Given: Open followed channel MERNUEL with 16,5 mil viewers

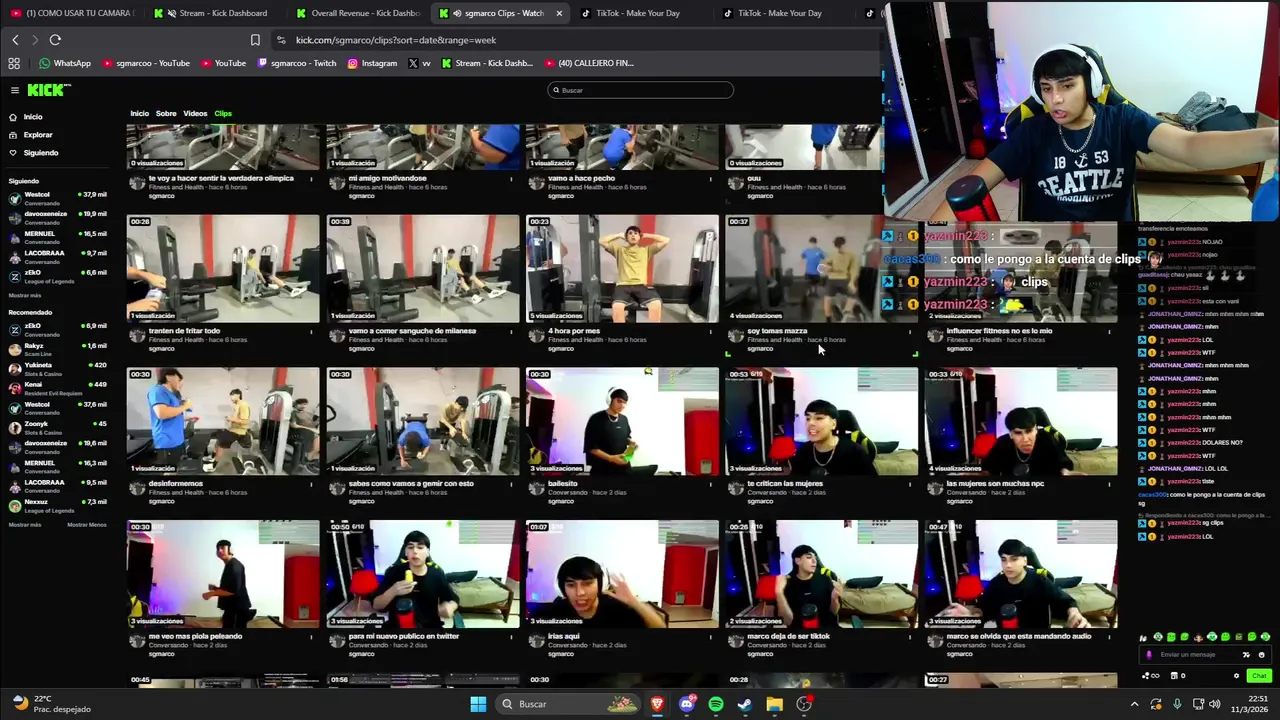Looking at the screenshot, I should point(57,237).
